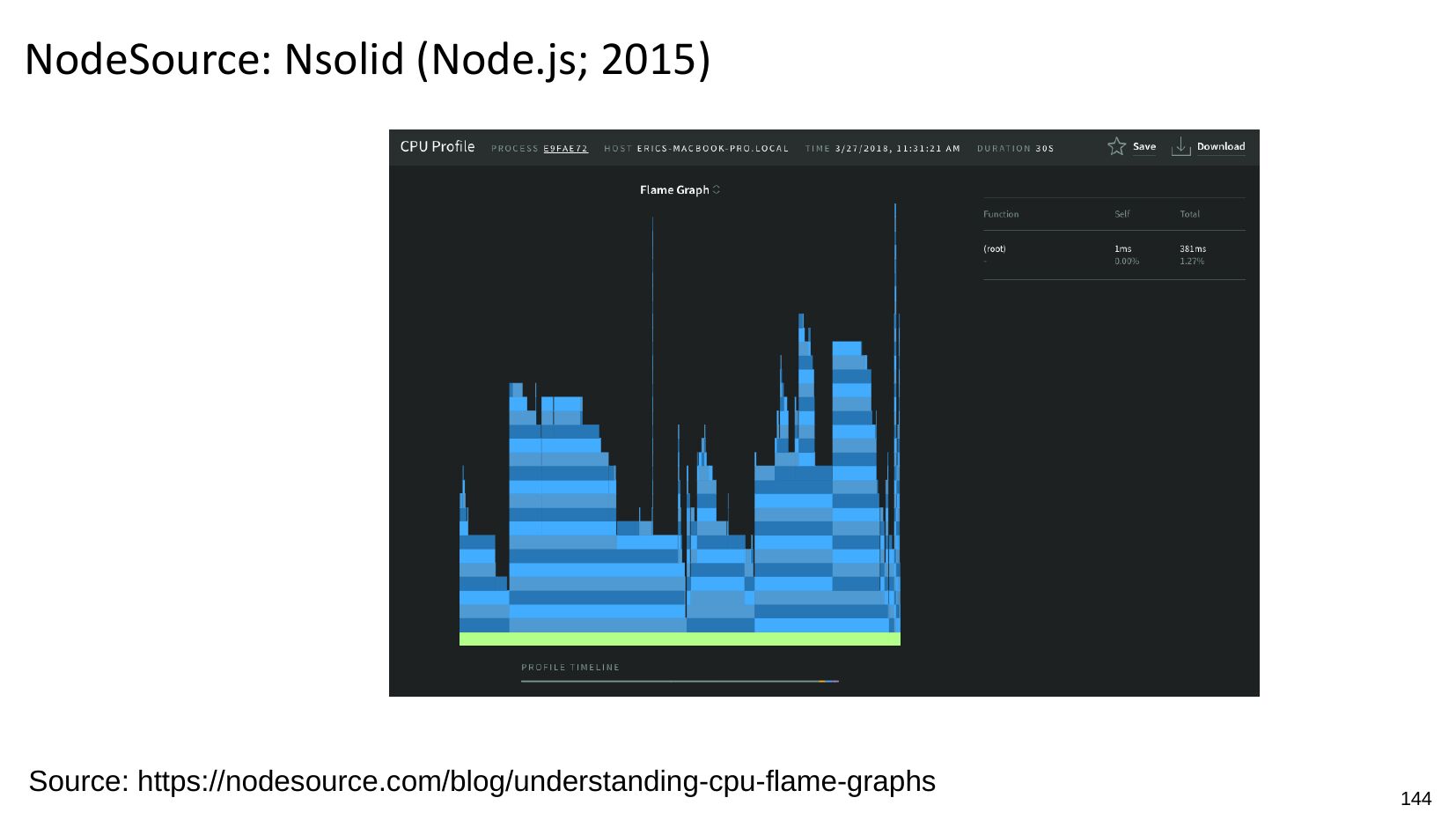Click the thin tall spike in graph center
Screen dimensions: 1456x820
point(652,352)
